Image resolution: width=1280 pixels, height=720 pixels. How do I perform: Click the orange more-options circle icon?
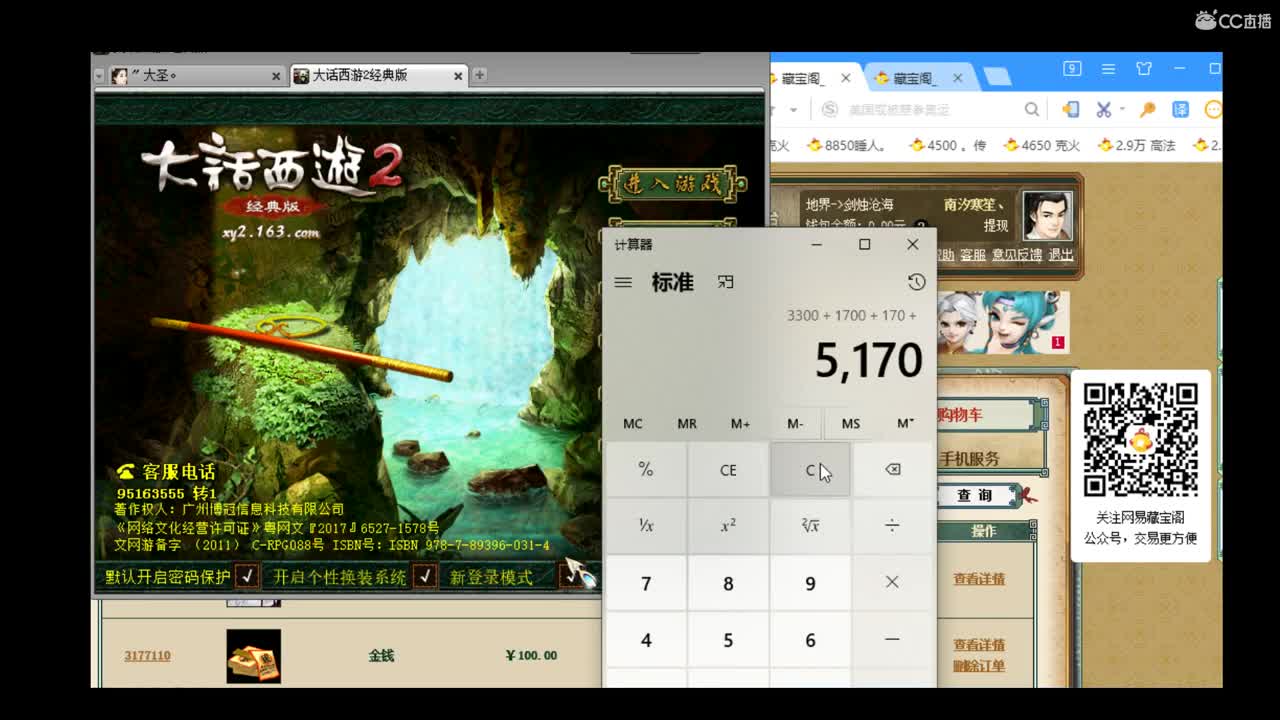point(1213,109)
